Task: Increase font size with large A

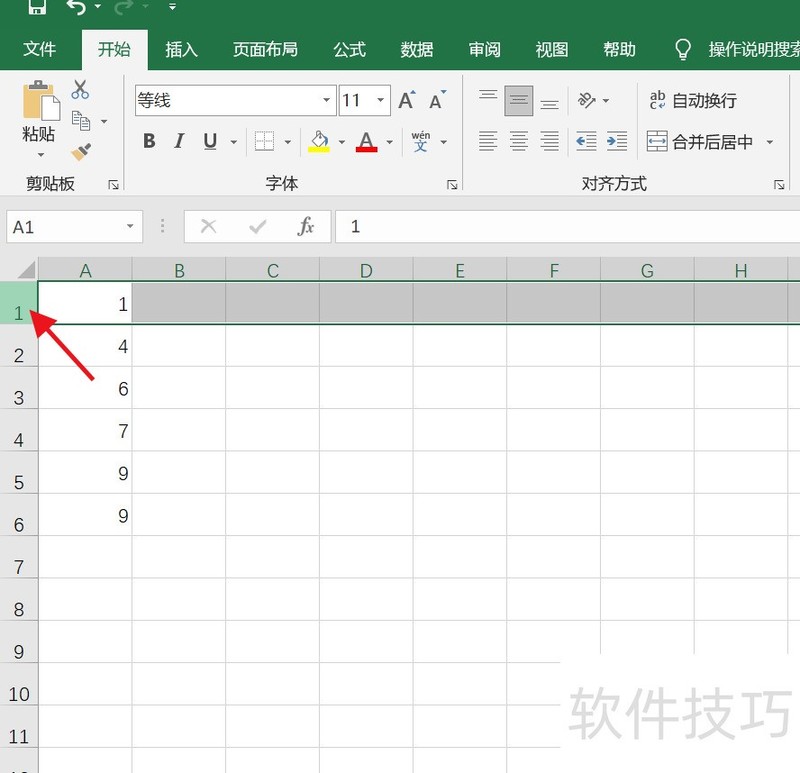Action: tap(407, 100)
